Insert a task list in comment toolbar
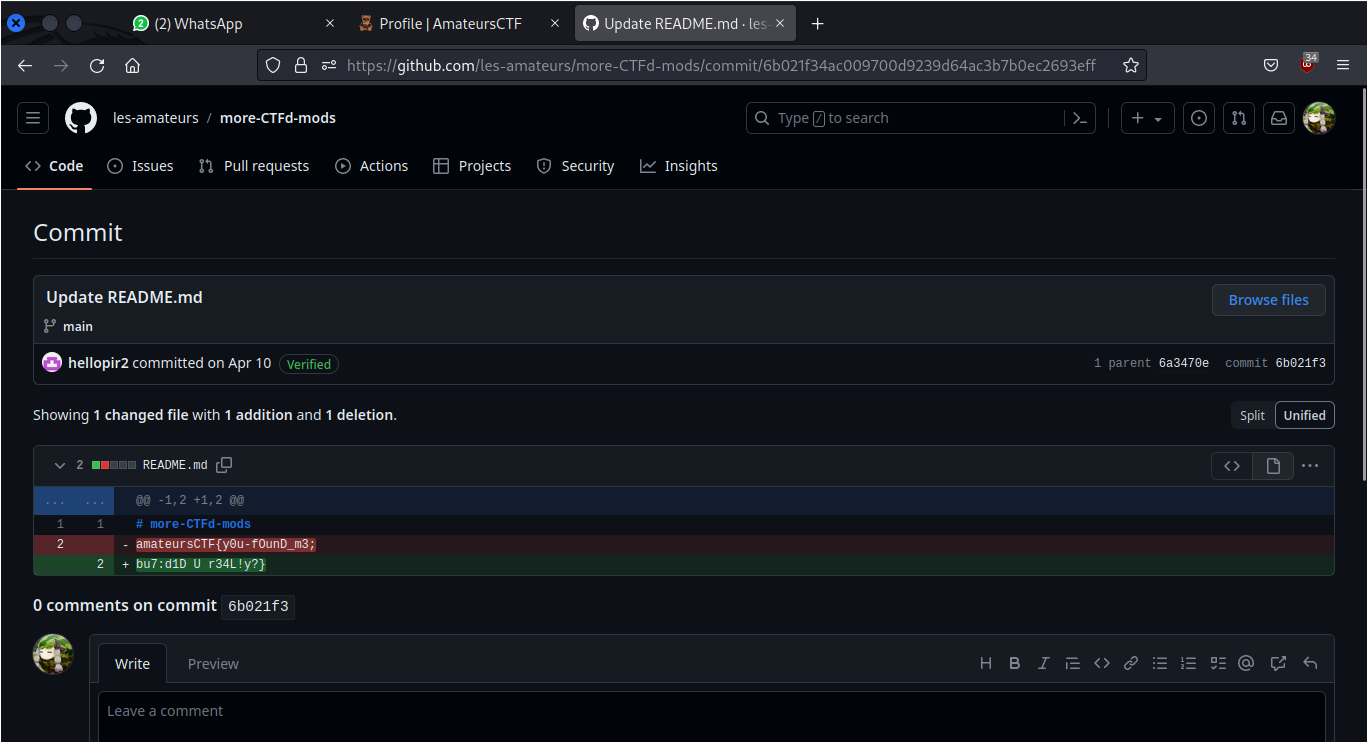 (x=1218, y=663)
